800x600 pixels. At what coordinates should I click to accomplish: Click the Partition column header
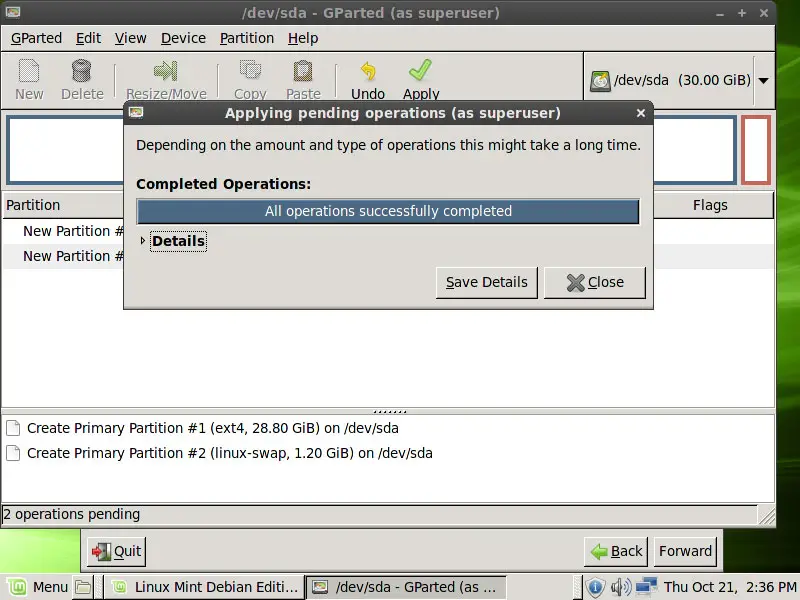(63, 205)
